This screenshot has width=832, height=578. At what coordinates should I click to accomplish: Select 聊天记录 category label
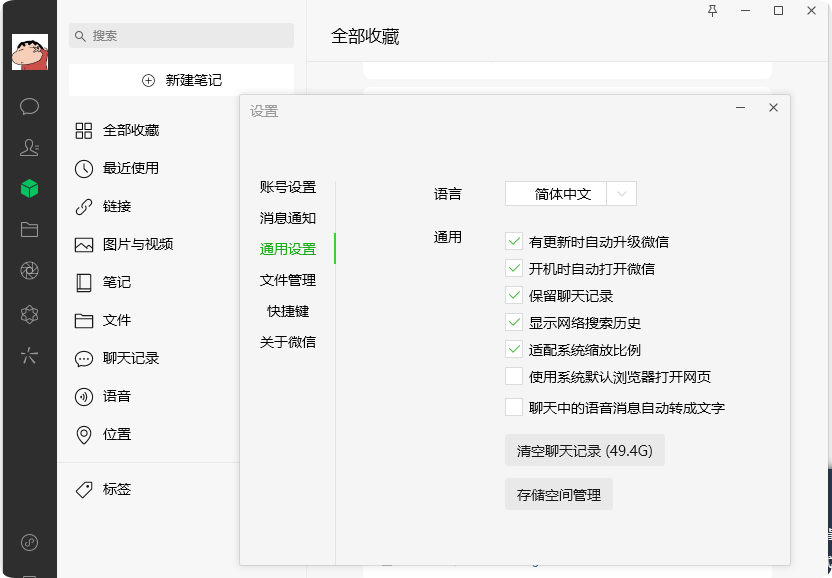[x=131, y=359]
